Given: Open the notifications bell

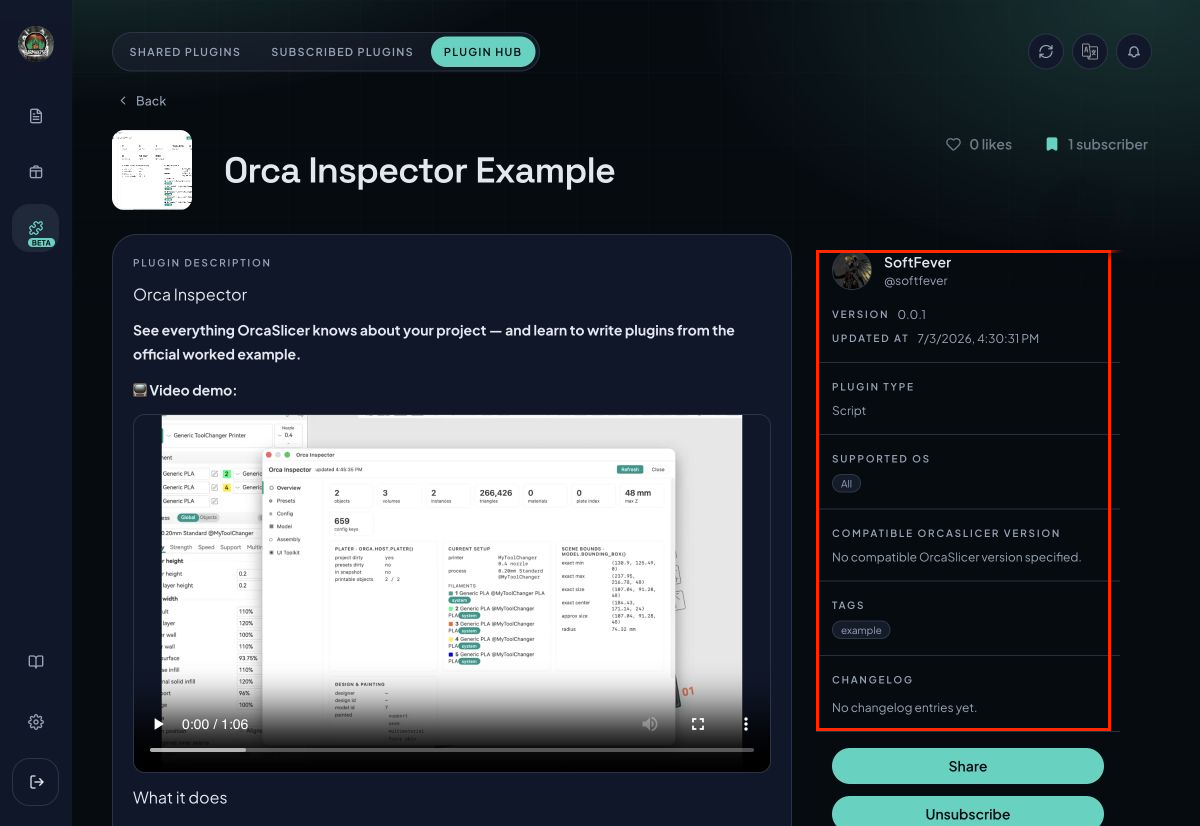Looking at the screenshot, I should tap(1134, 52).
